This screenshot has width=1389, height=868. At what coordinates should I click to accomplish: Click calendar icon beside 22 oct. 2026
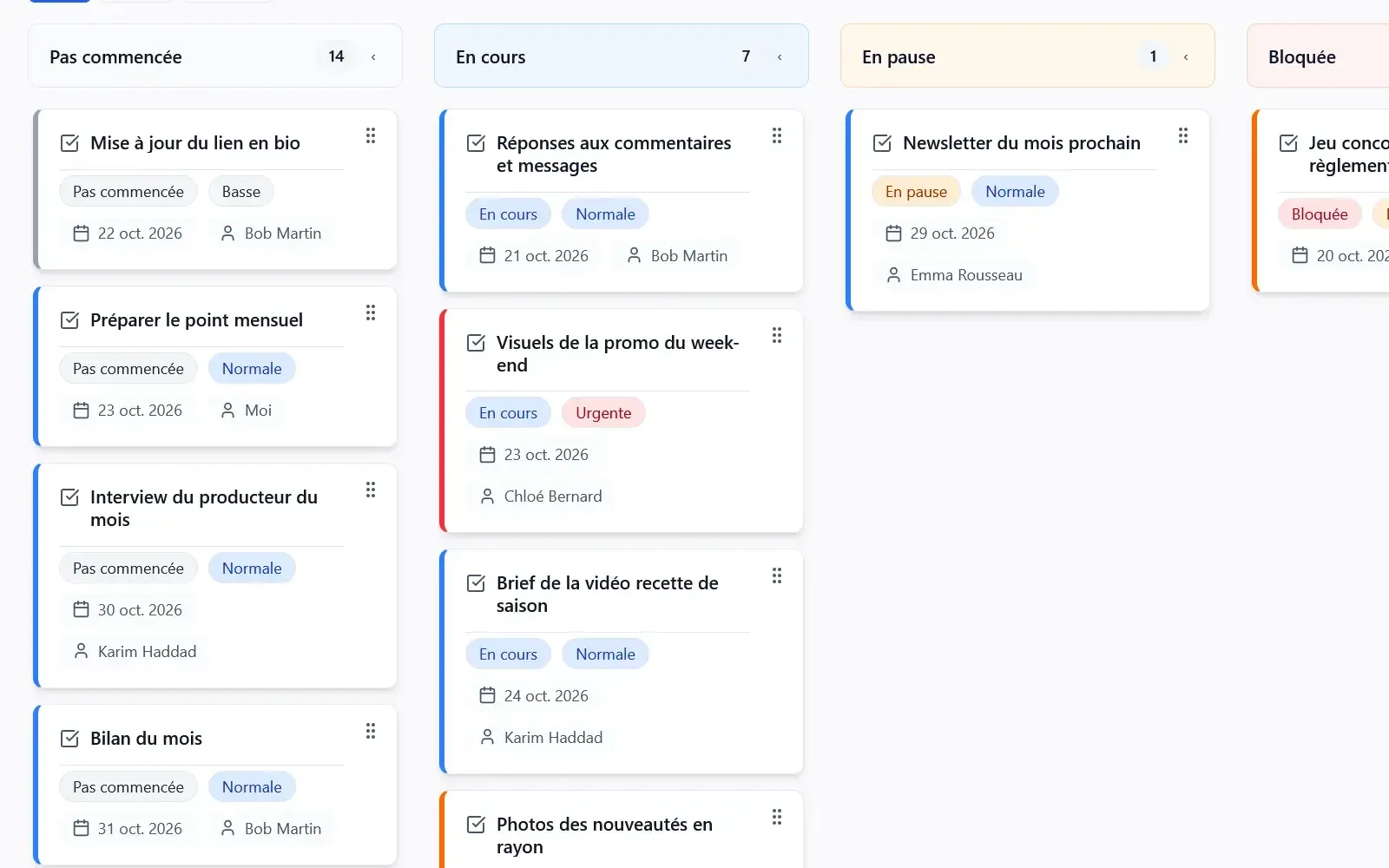(81, 233)
